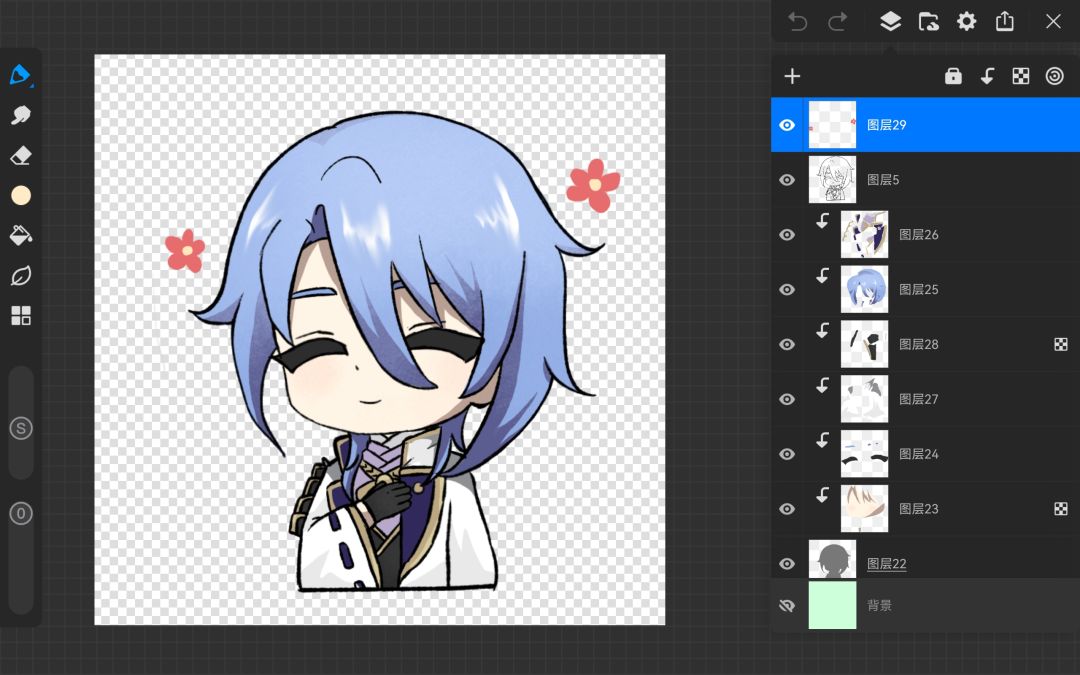Select thumbnail of 图层5
The width and height of the screenshot is (1080, 675).
coord(832,180)
